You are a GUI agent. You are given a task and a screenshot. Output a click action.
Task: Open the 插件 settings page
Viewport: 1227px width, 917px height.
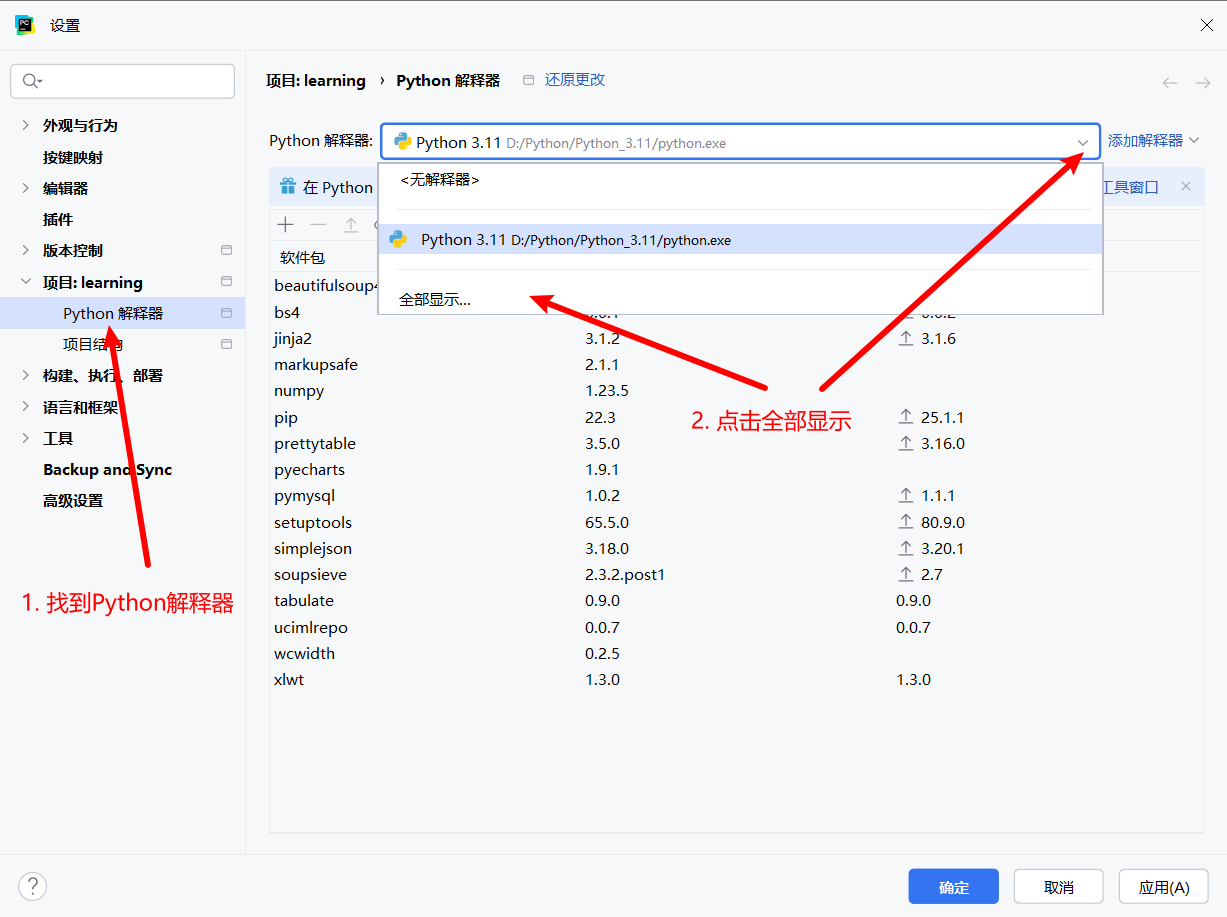coord(58,219)
